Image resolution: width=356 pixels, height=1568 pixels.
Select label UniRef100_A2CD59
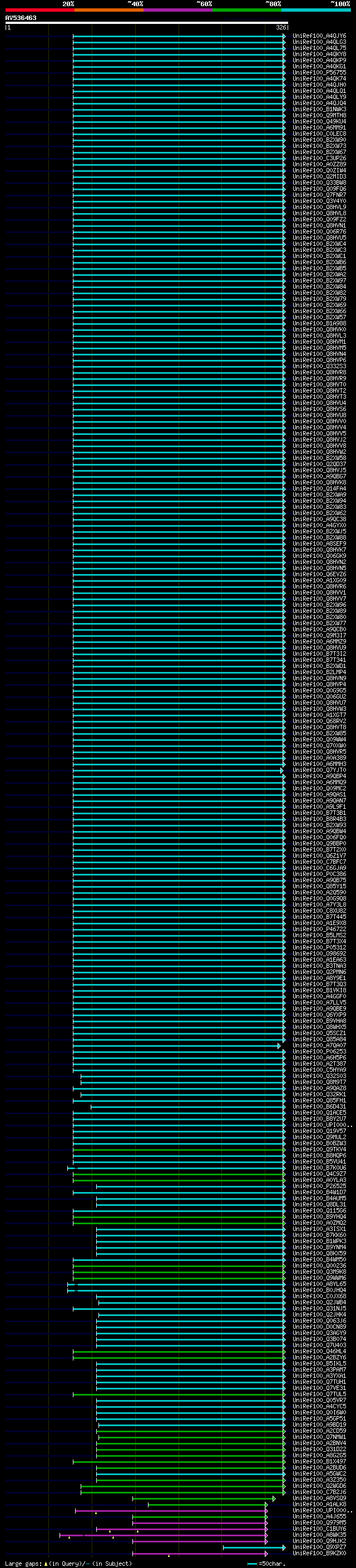click(x=319, y=1431)
